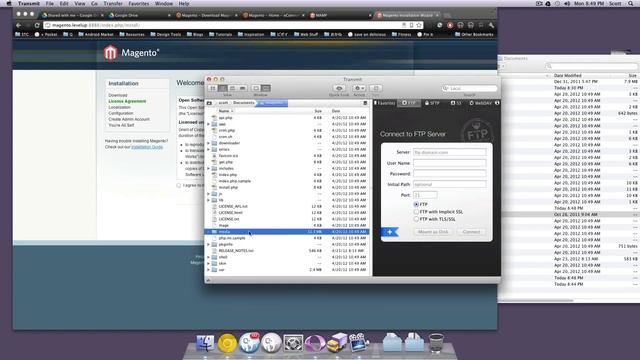The width and height of the screenshot is (640, 360).
Task: Click browser back arrow button
Action: 19,25
